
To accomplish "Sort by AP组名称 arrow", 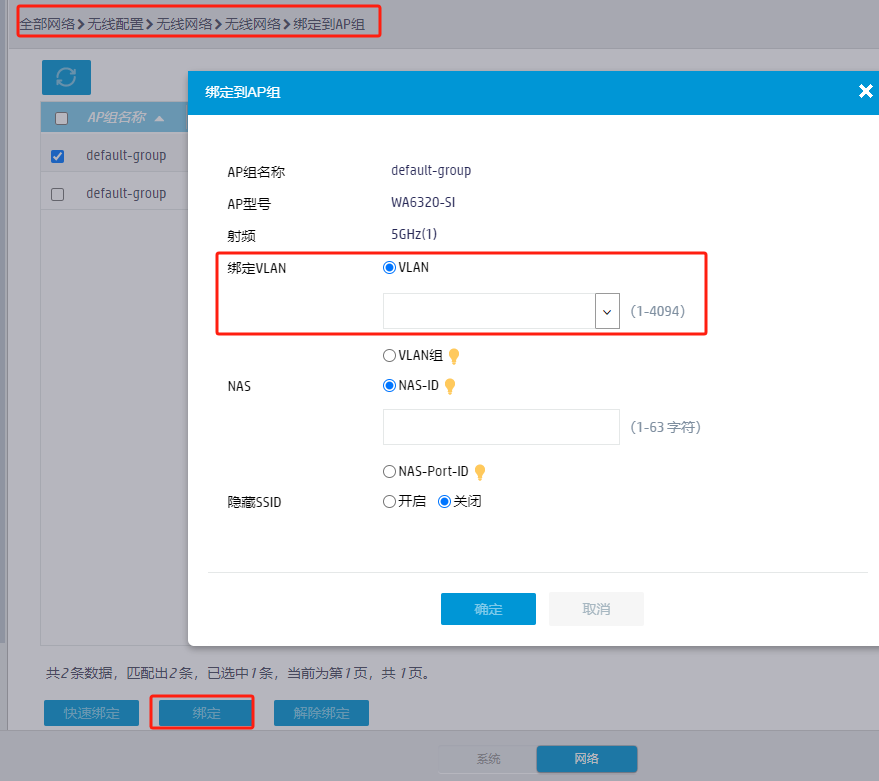I will click(x=159, y=118).
